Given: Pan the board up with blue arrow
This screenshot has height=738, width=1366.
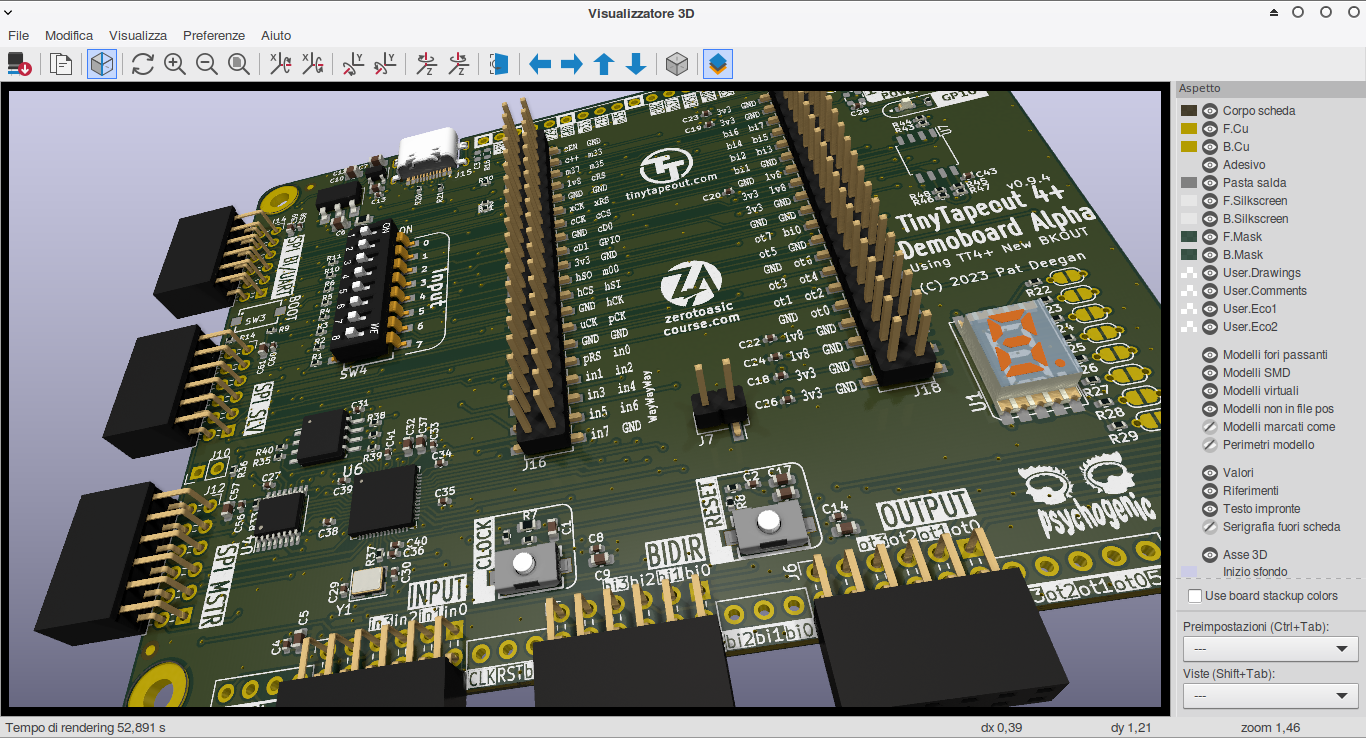Looking at the screenshot, I should (604, 65).
